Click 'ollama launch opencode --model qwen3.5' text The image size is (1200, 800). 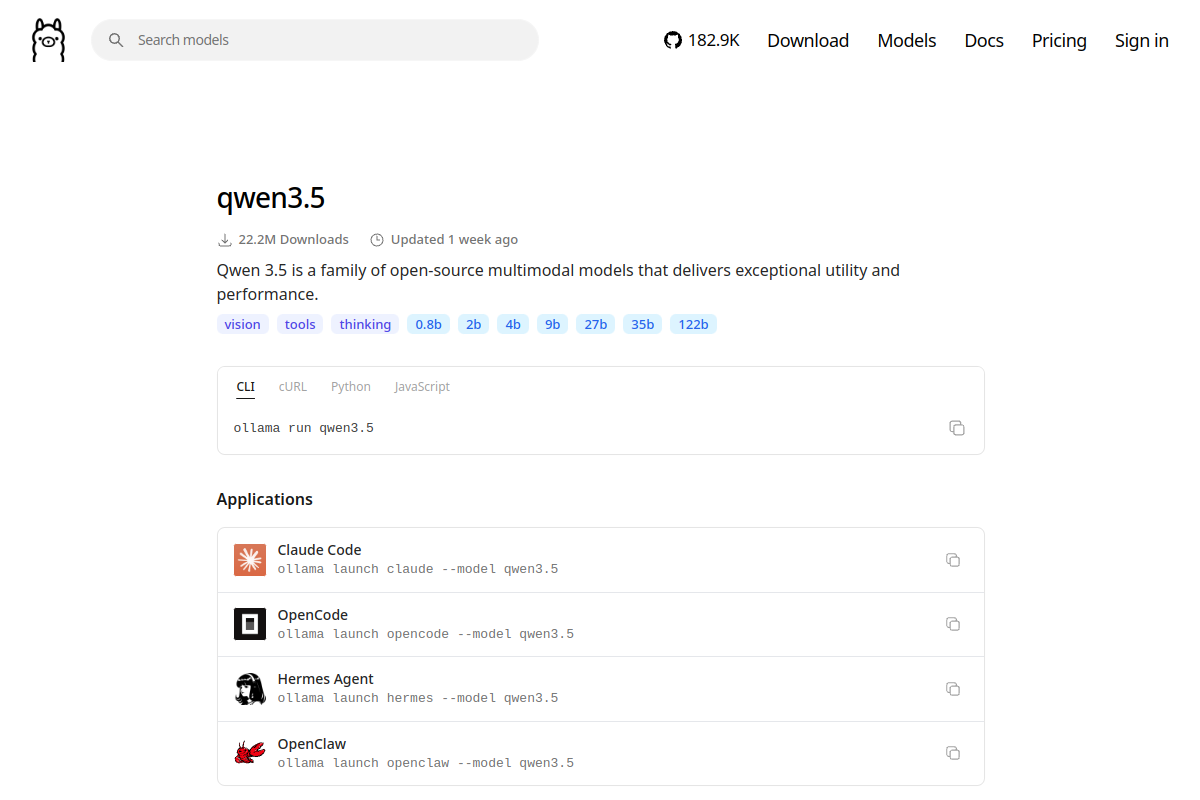[426, 634]
